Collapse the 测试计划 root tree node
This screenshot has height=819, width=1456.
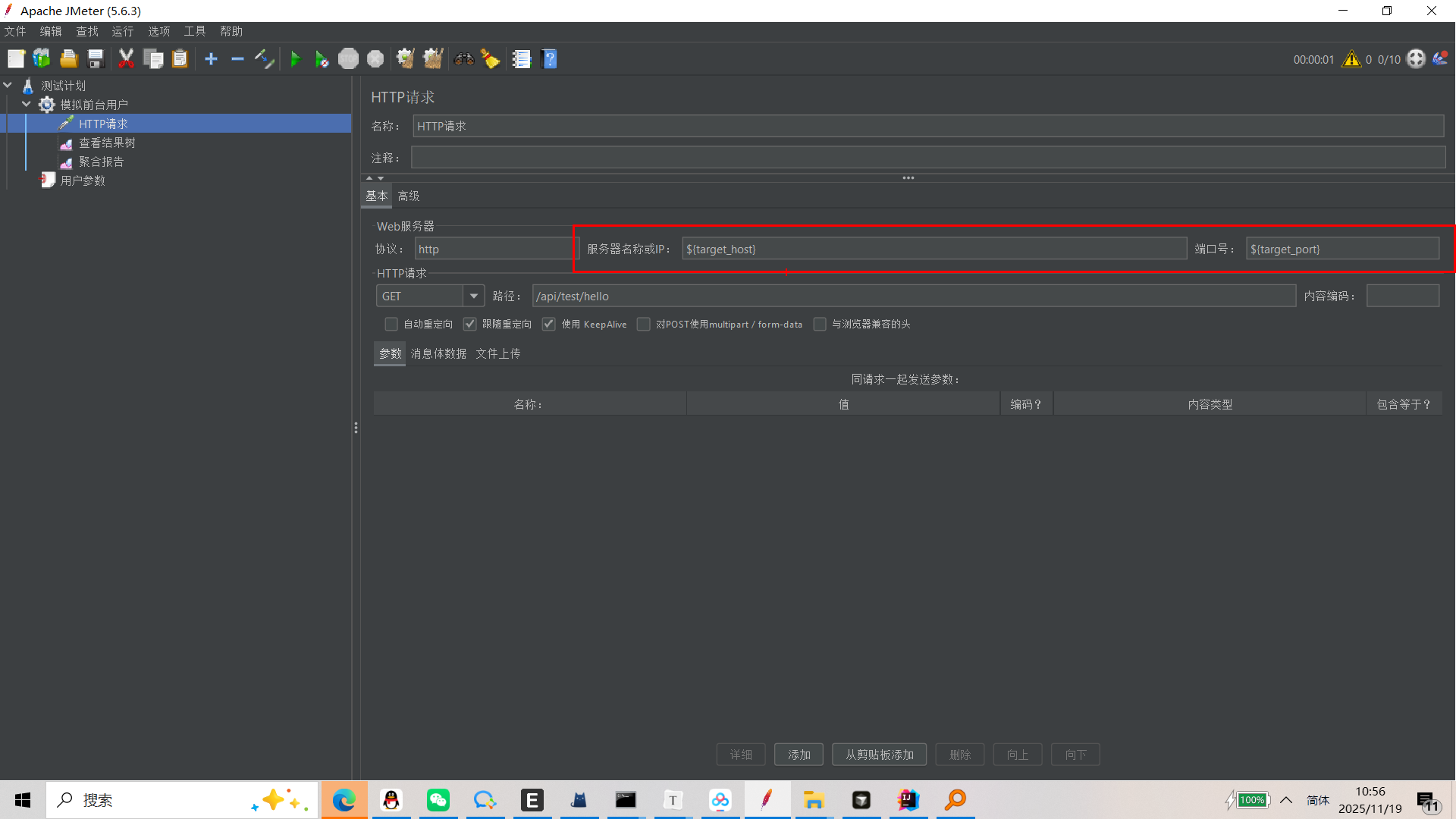coord(8,86)
